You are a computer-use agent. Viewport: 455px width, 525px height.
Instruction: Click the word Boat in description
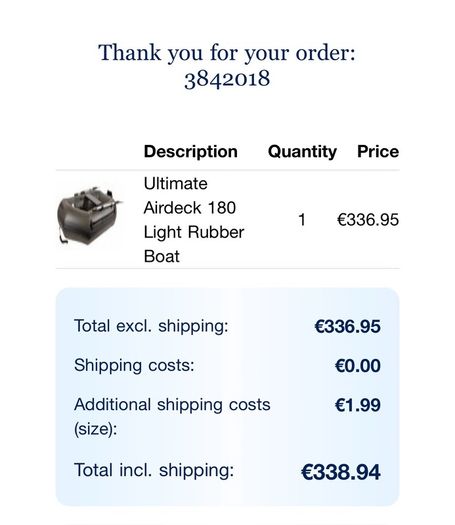coord(162,256)
